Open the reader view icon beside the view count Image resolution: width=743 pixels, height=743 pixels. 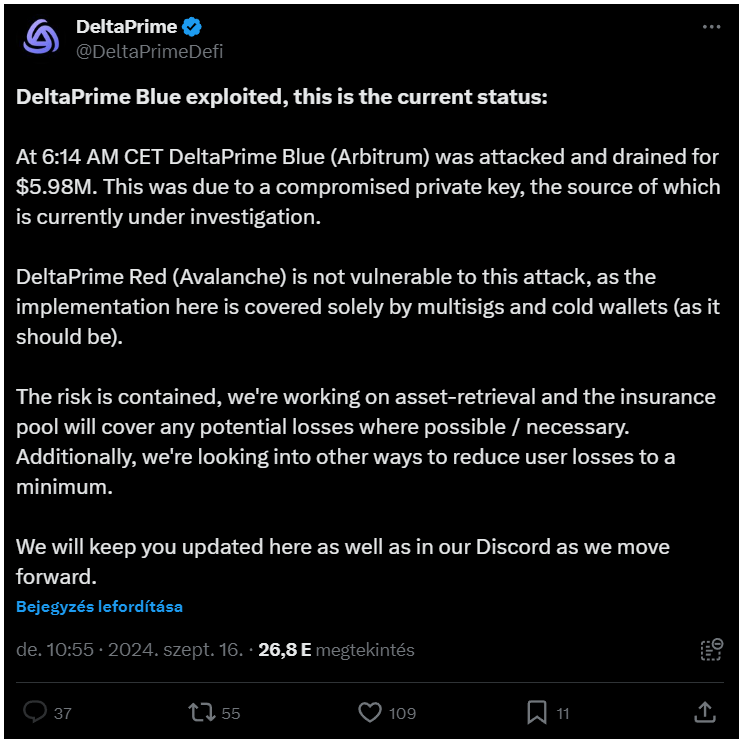tap(711, 650)
